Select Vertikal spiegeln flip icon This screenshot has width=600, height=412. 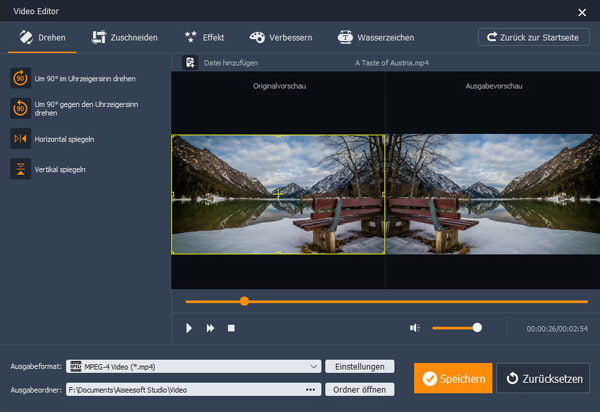(20, 169)
